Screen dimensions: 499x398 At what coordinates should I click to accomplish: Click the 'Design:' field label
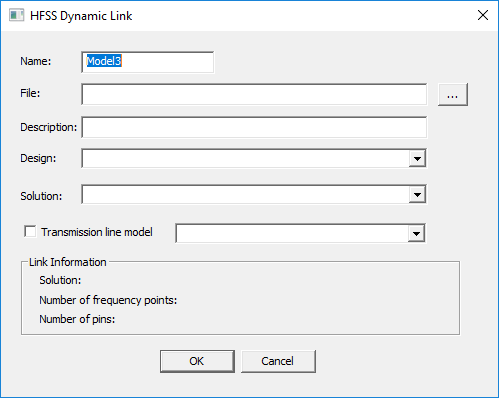38,158
